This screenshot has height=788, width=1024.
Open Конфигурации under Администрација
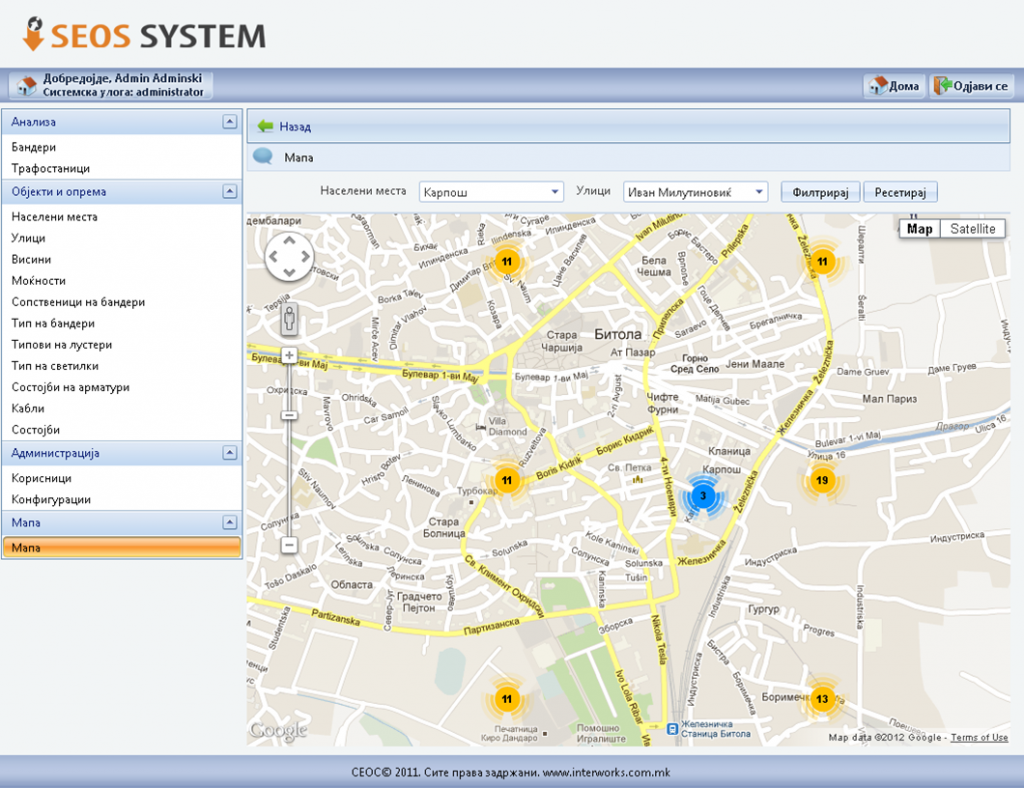[x=51, y=499]
